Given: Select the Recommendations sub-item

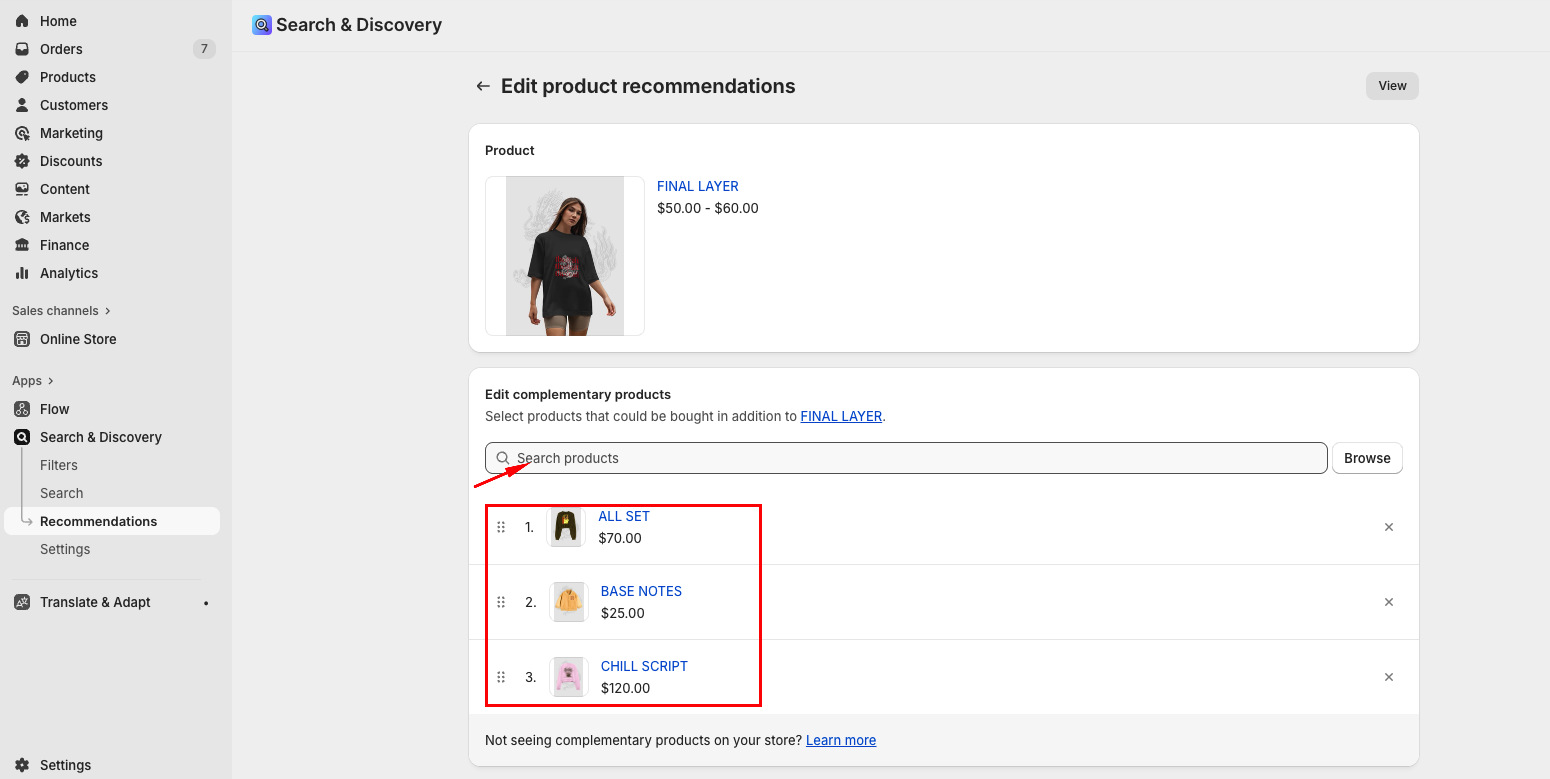Looking at the screenshot, I should [112, 521].
